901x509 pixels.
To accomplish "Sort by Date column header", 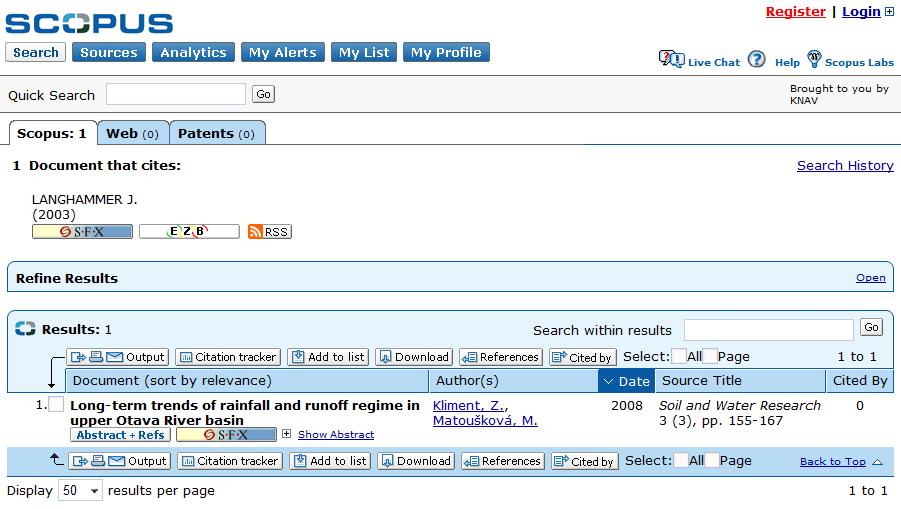I will coord(626,381).
